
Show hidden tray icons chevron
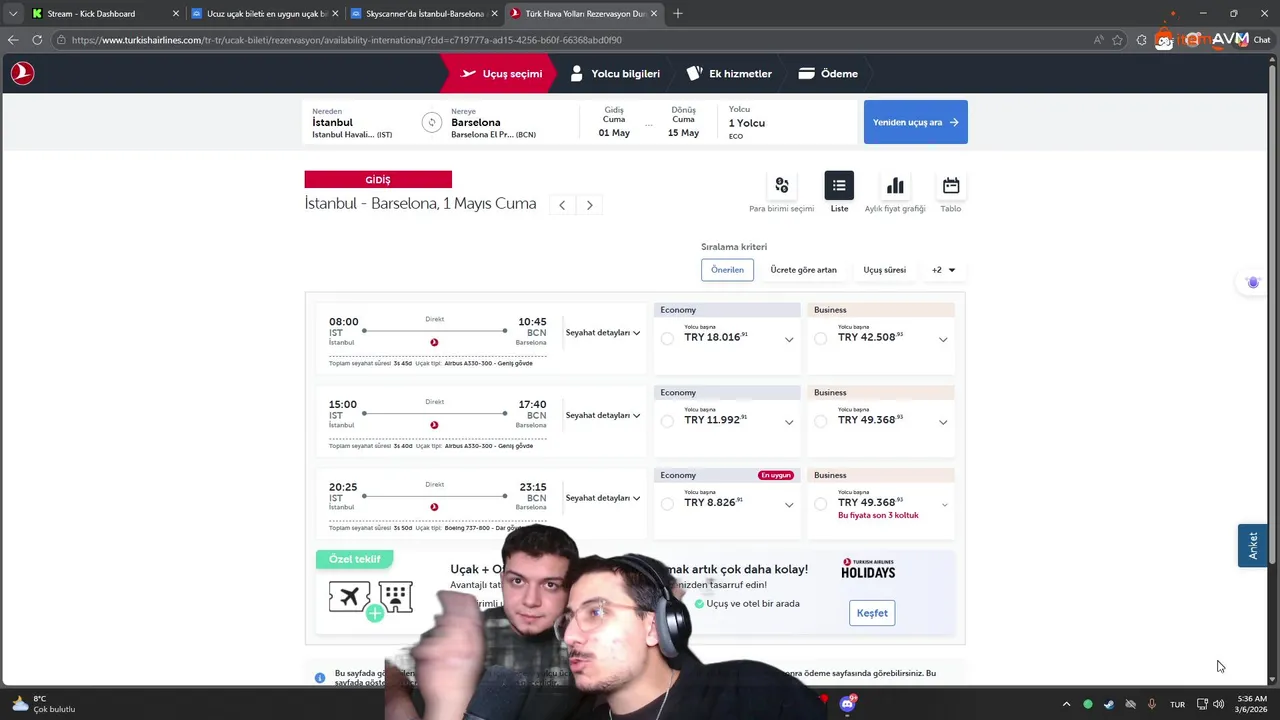click(x=1066, y=704)
